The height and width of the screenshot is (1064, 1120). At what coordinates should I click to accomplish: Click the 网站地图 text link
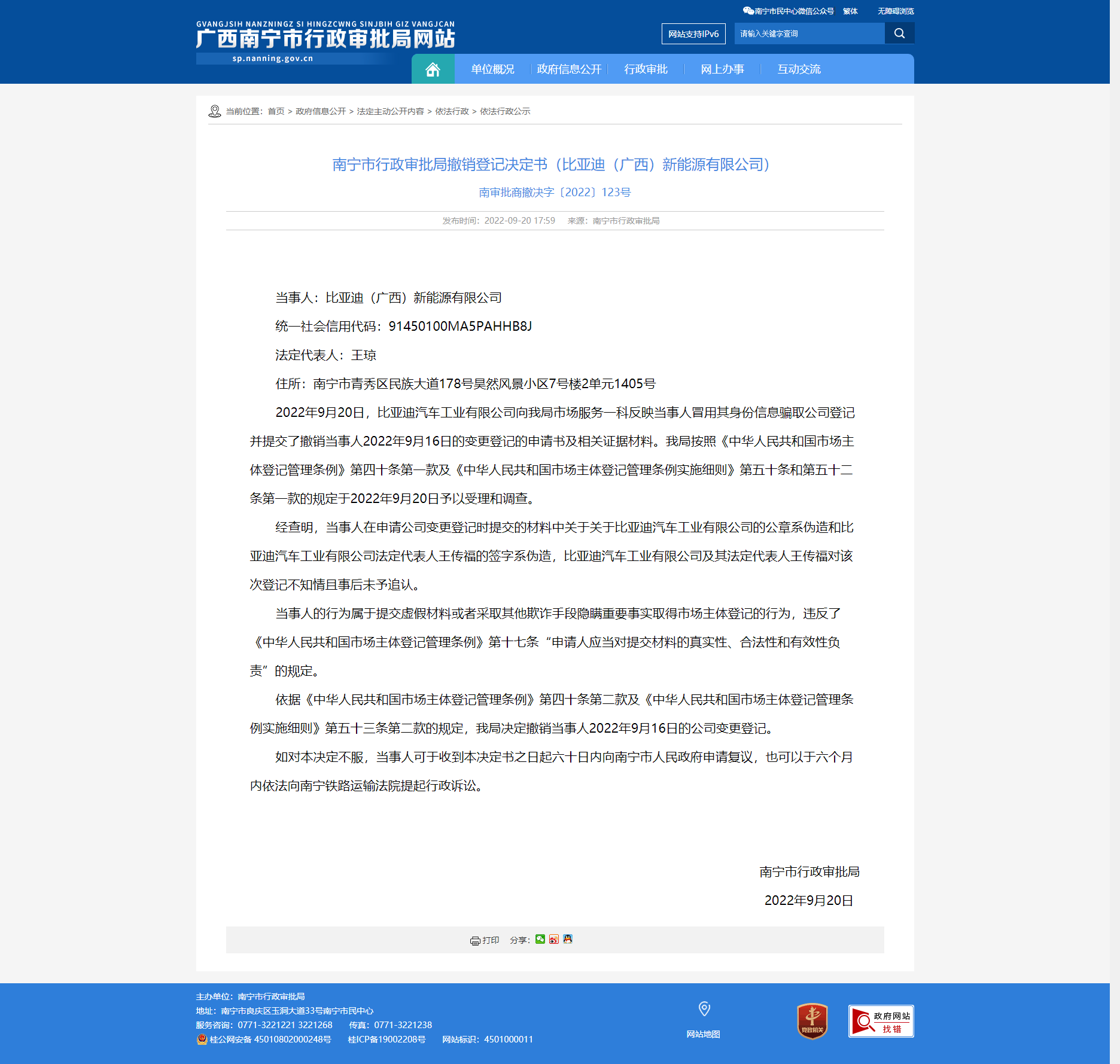(x=703, y=1034)
